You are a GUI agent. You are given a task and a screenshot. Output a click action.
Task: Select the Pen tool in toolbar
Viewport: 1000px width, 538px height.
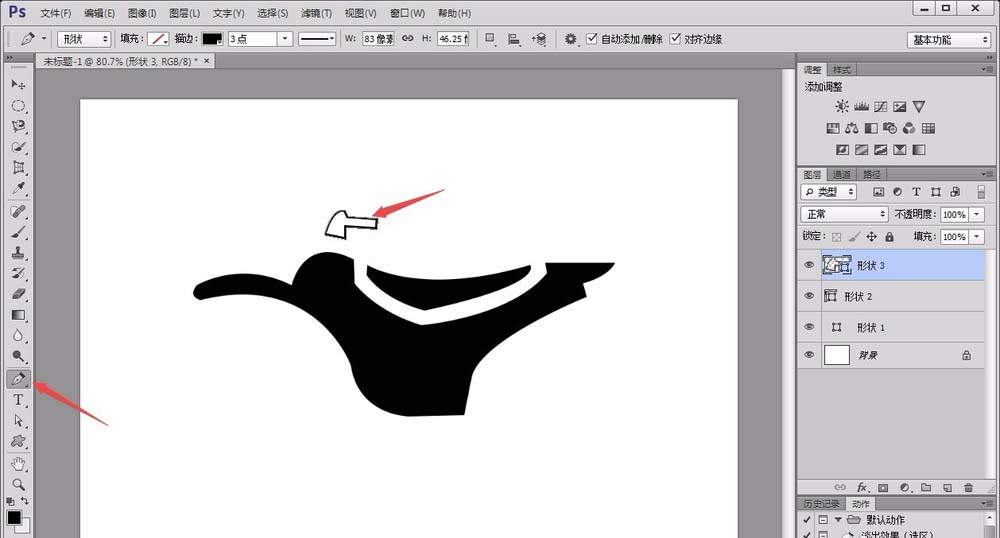(x=18, y=379)
